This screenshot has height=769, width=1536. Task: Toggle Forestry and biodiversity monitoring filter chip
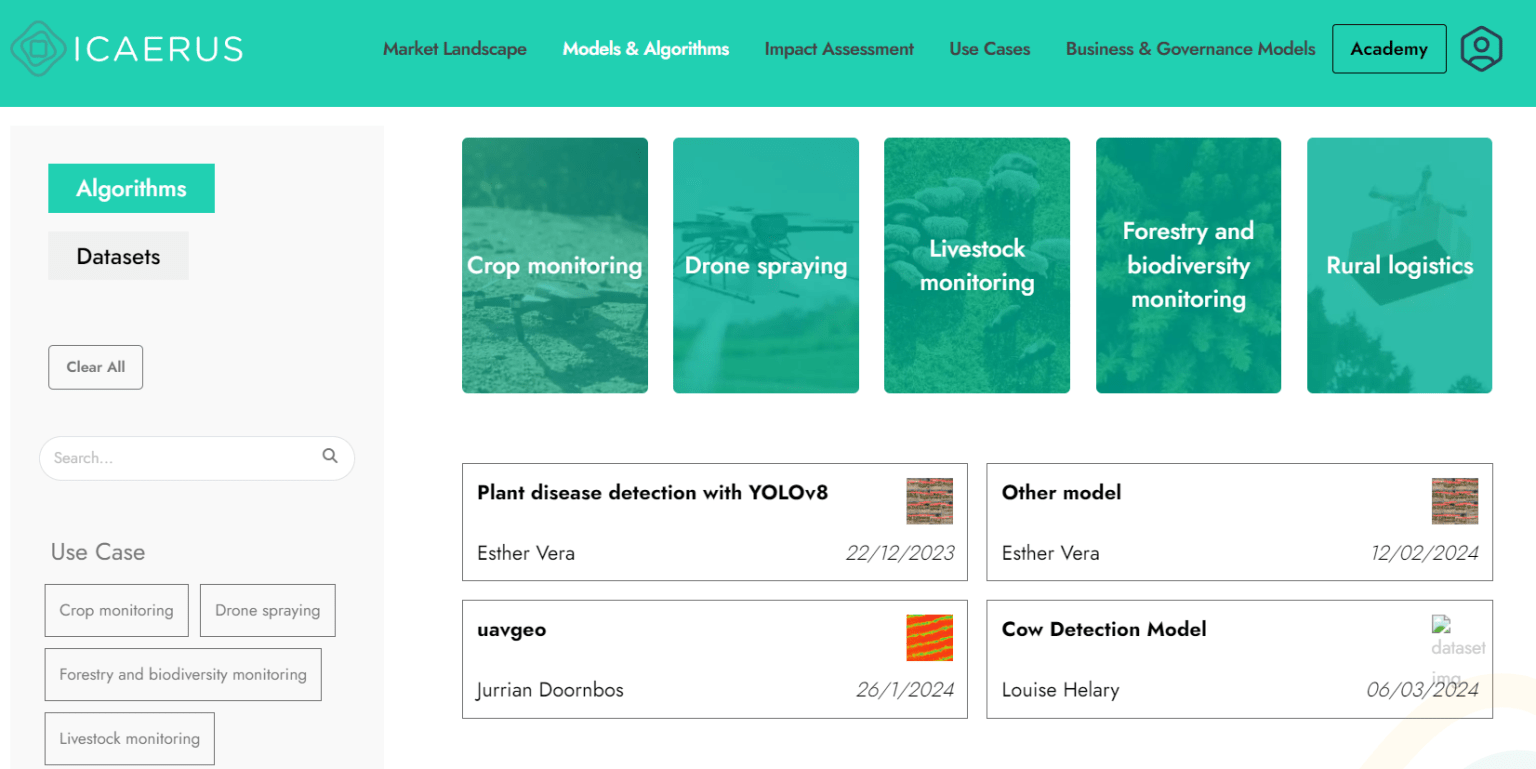[x=183, y=674]
